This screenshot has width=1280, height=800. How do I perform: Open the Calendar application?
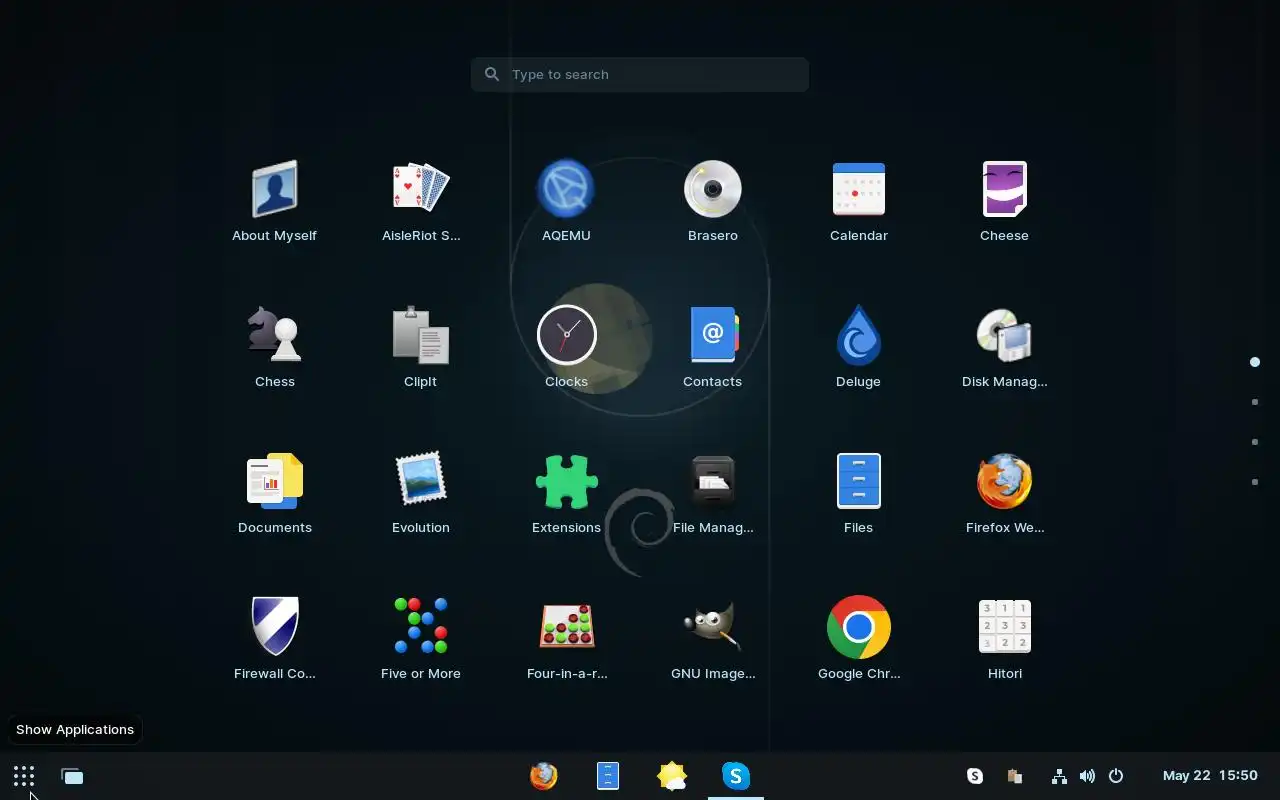(x=858, y=201)
